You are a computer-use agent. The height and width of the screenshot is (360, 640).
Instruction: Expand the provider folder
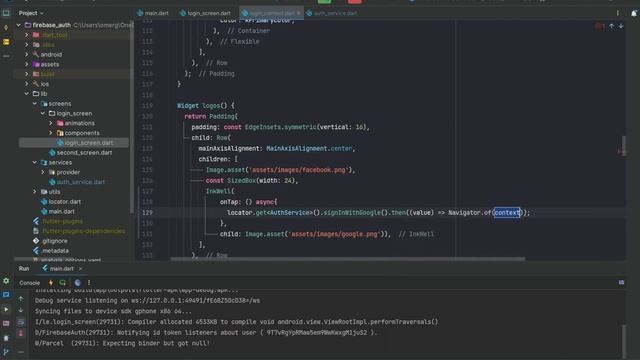43,172
